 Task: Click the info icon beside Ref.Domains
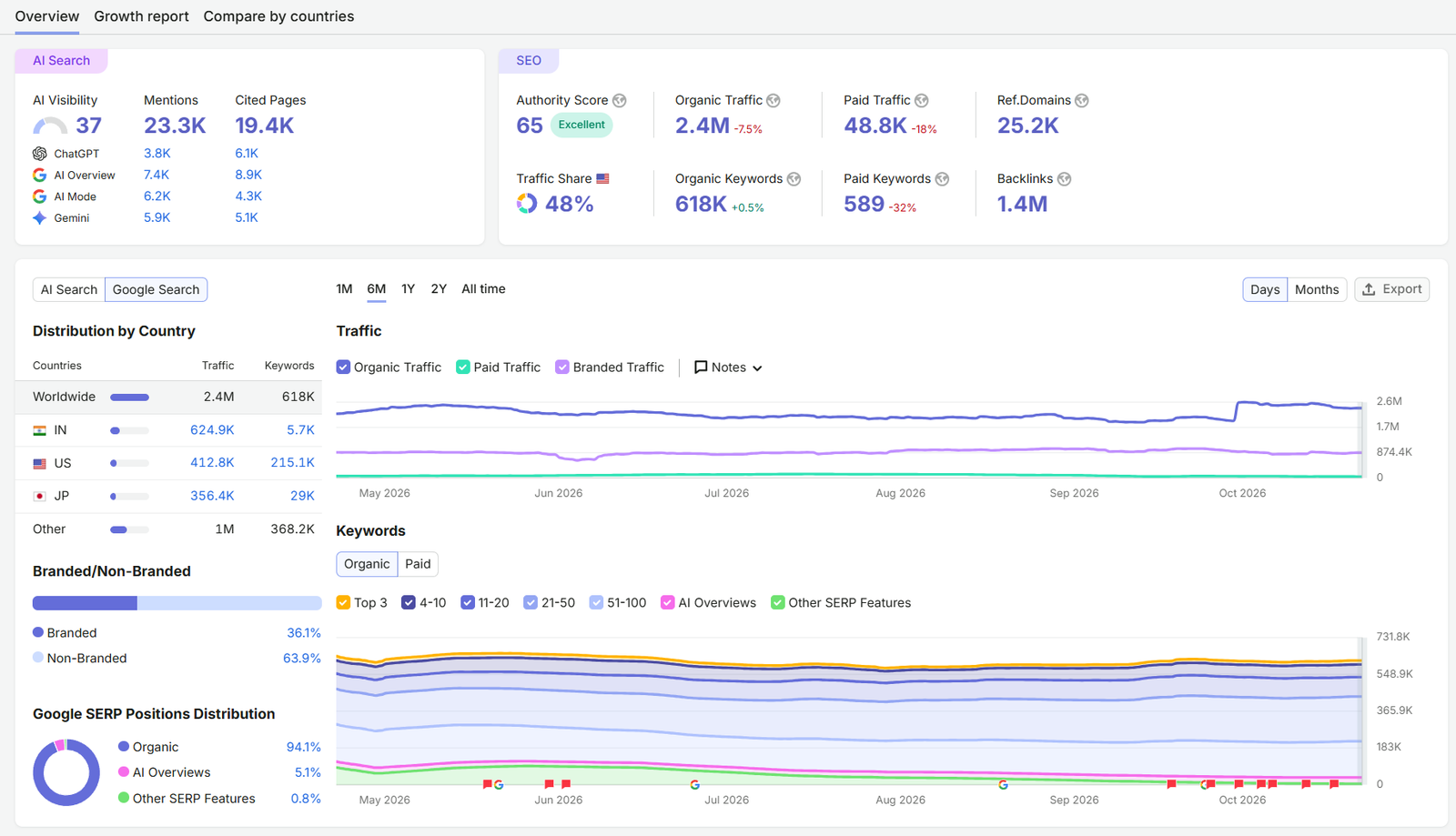click(x=1082, y=100)
